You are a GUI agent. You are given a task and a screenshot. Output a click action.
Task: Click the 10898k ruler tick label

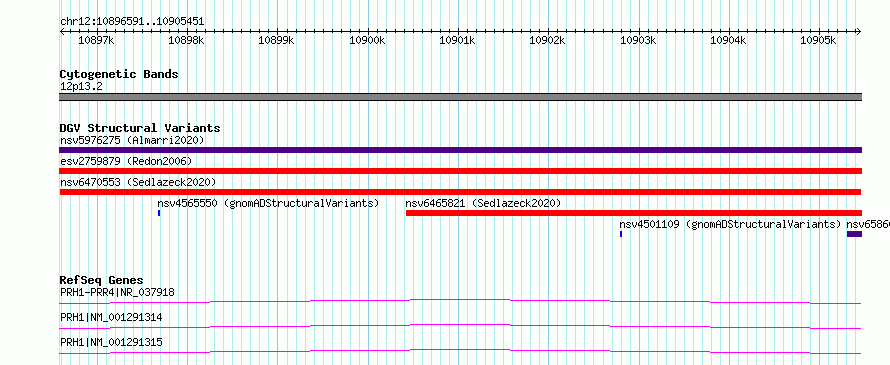tap(186, 40)
